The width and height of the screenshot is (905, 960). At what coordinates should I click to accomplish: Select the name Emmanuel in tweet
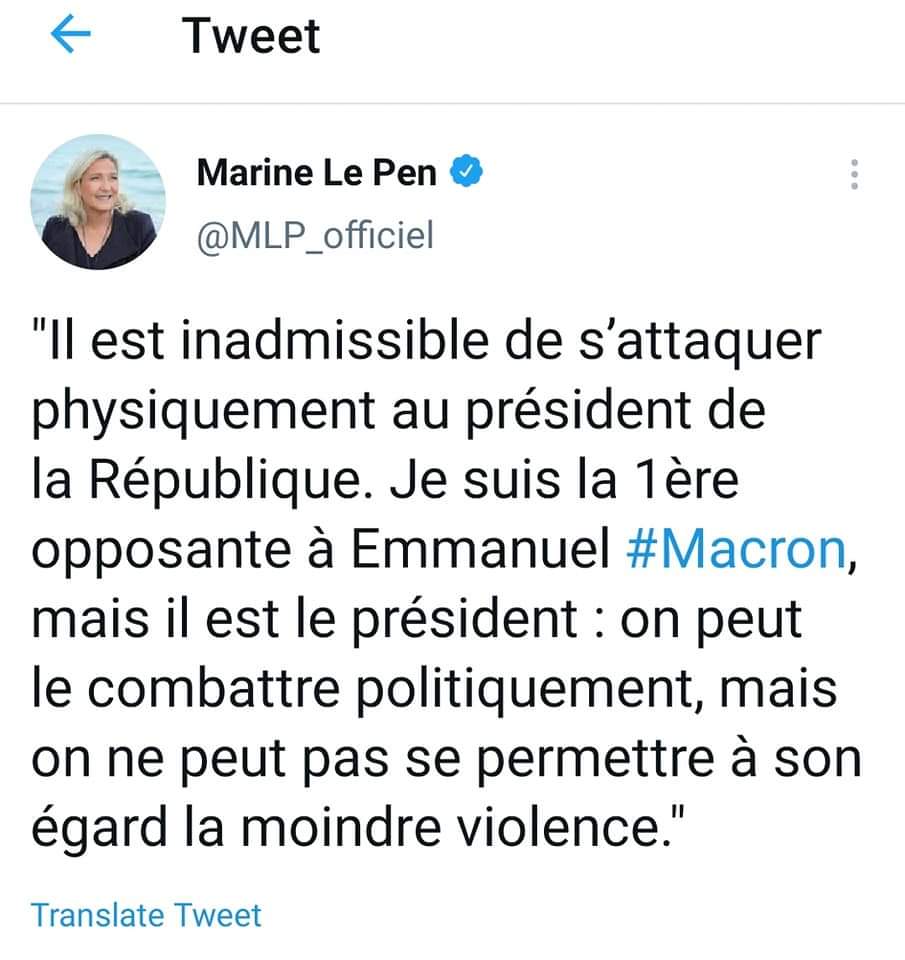pos(481,549)
